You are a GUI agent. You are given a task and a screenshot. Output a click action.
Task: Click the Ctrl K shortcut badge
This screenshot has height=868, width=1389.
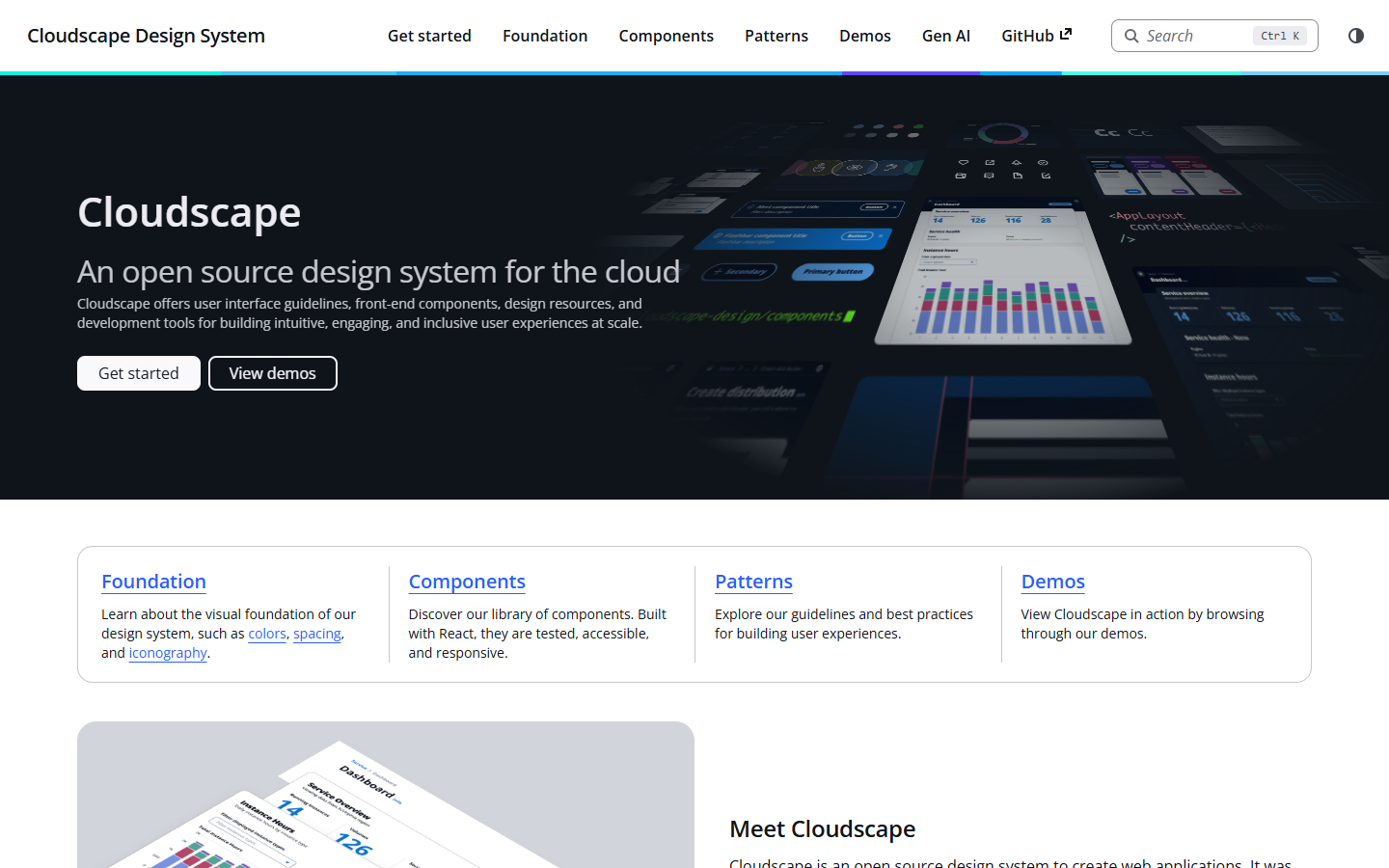1280,36
